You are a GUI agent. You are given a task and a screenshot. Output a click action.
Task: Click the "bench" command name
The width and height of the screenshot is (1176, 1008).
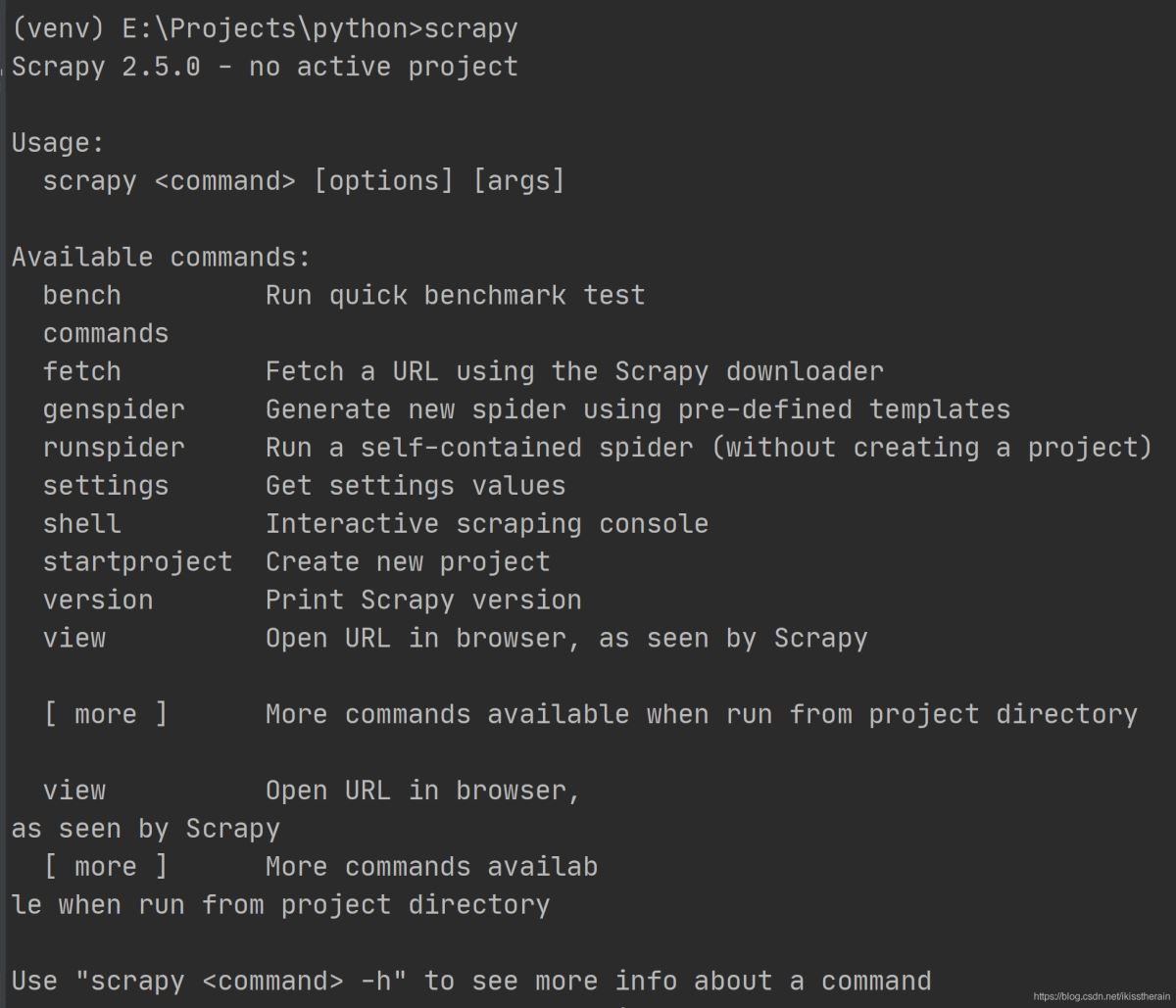click(82, 296)
